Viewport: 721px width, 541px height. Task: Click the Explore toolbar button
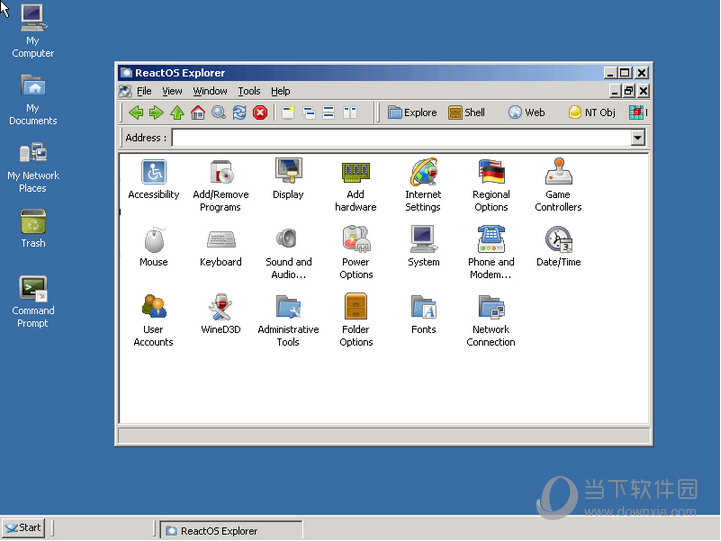coord(412,113)
